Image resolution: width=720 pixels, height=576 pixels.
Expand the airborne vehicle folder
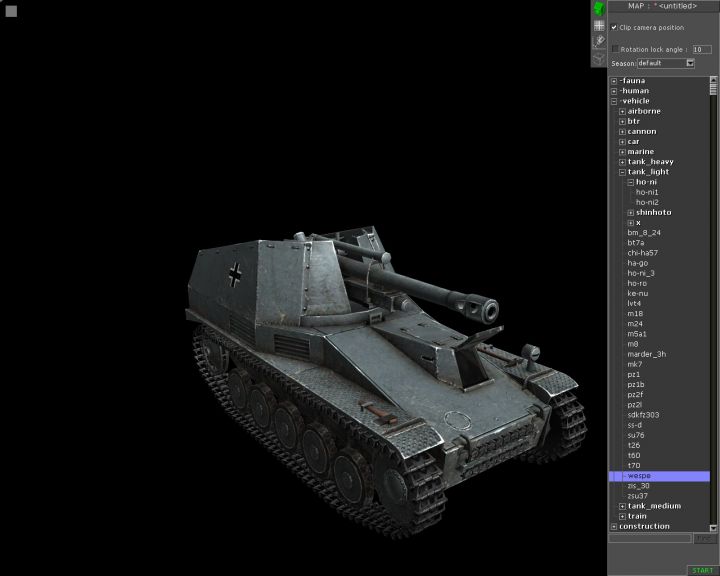622,111
